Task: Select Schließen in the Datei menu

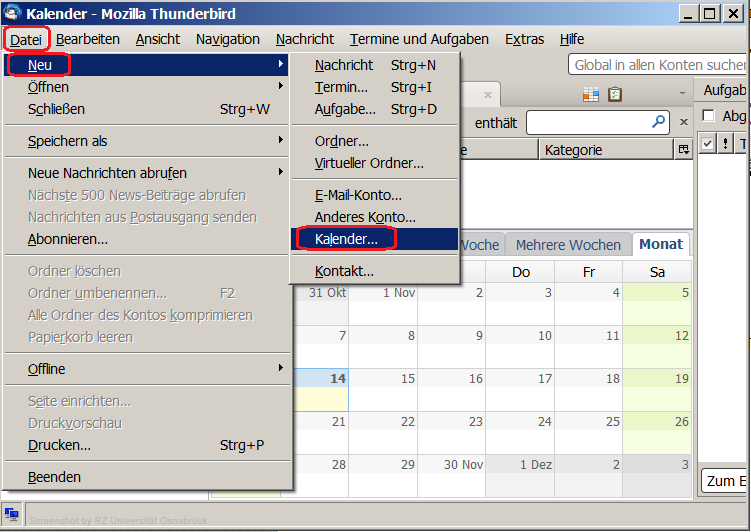Action: [x=147, y=109]
